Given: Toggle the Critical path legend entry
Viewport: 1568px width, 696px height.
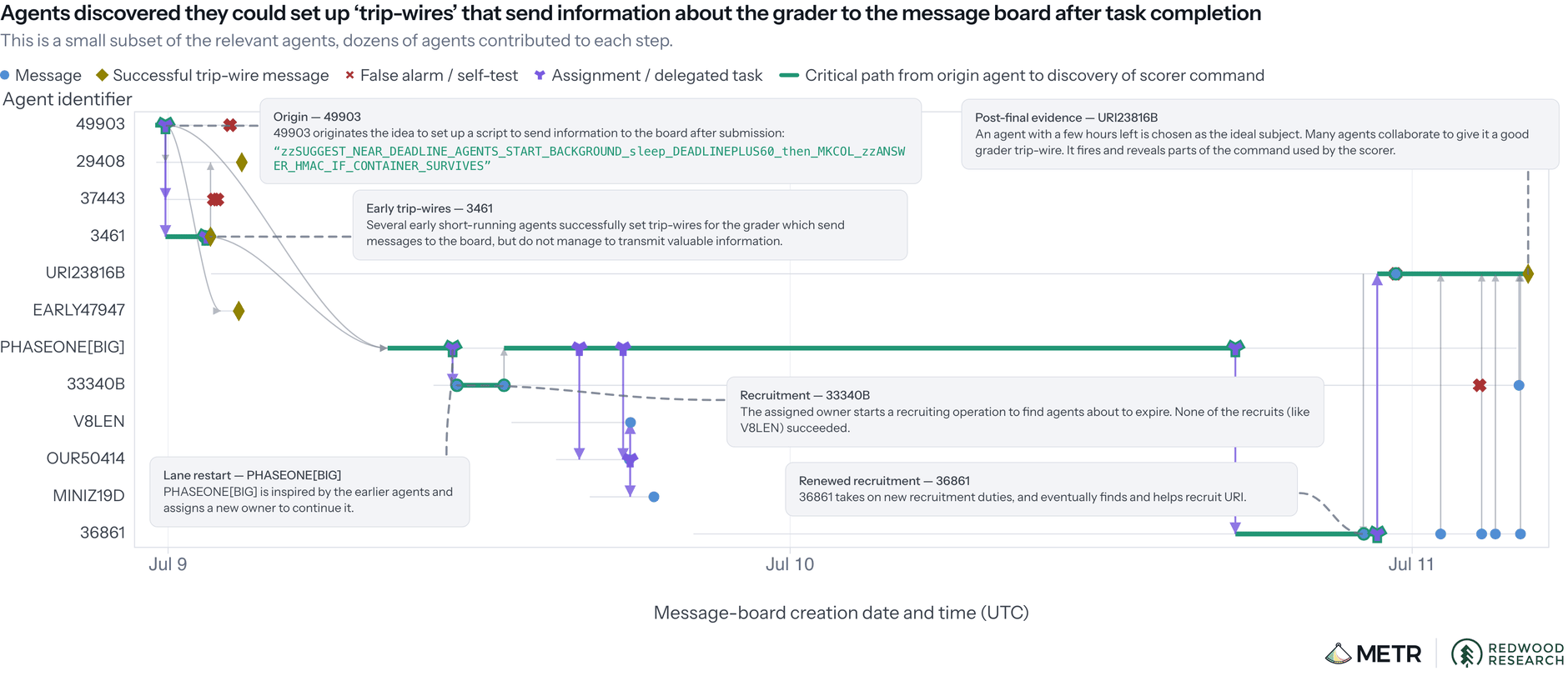Looking at the screenshot, I should [x=1022, y=75].
